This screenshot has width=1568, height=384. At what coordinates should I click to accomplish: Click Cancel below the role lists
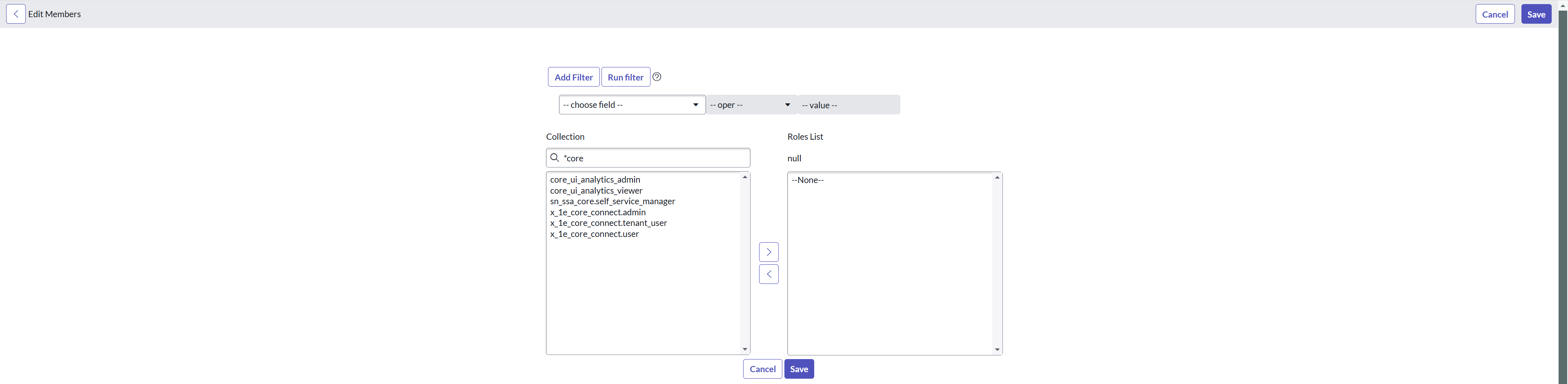[762, 369]
